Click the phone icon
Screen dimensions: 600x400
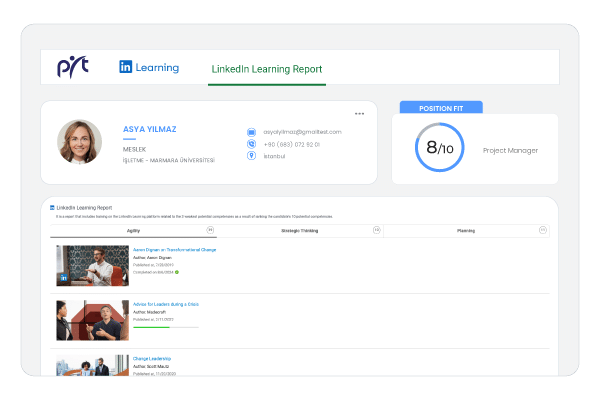pyautogui.click(x=251, y=144)
